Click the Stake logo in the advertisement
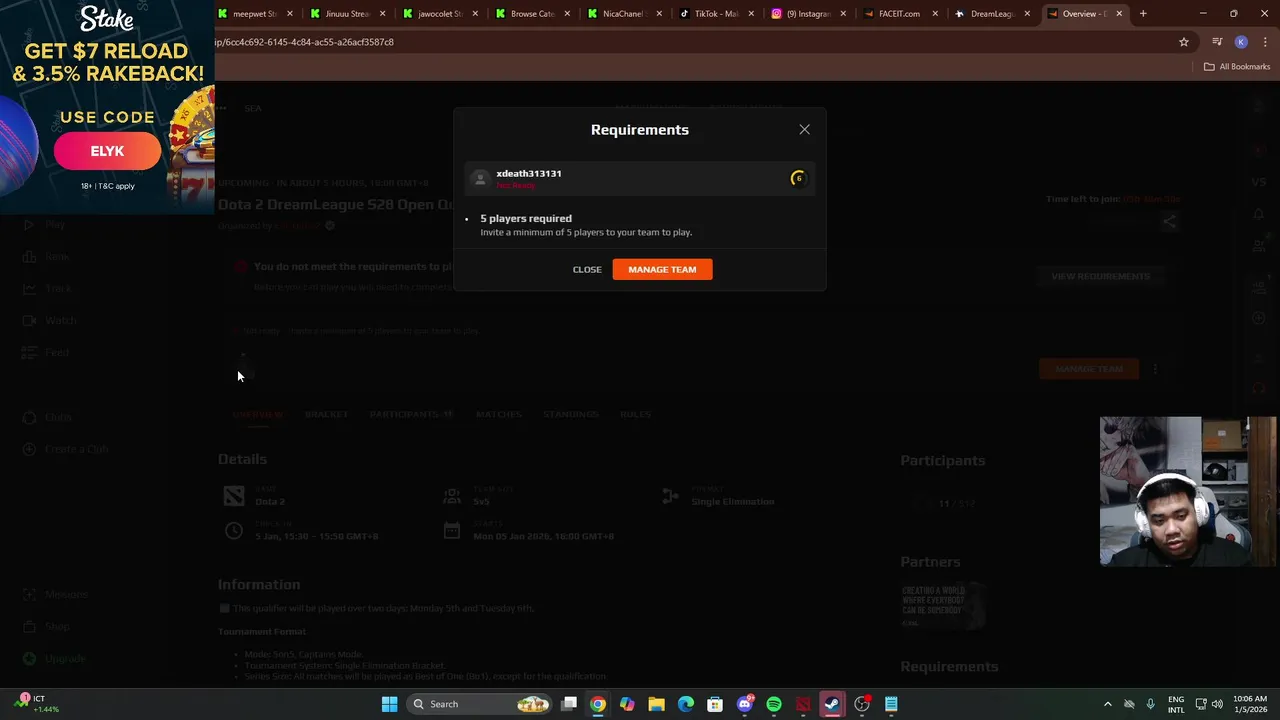1280x720 pixels. pyautogui.click(x=106, y=19)
